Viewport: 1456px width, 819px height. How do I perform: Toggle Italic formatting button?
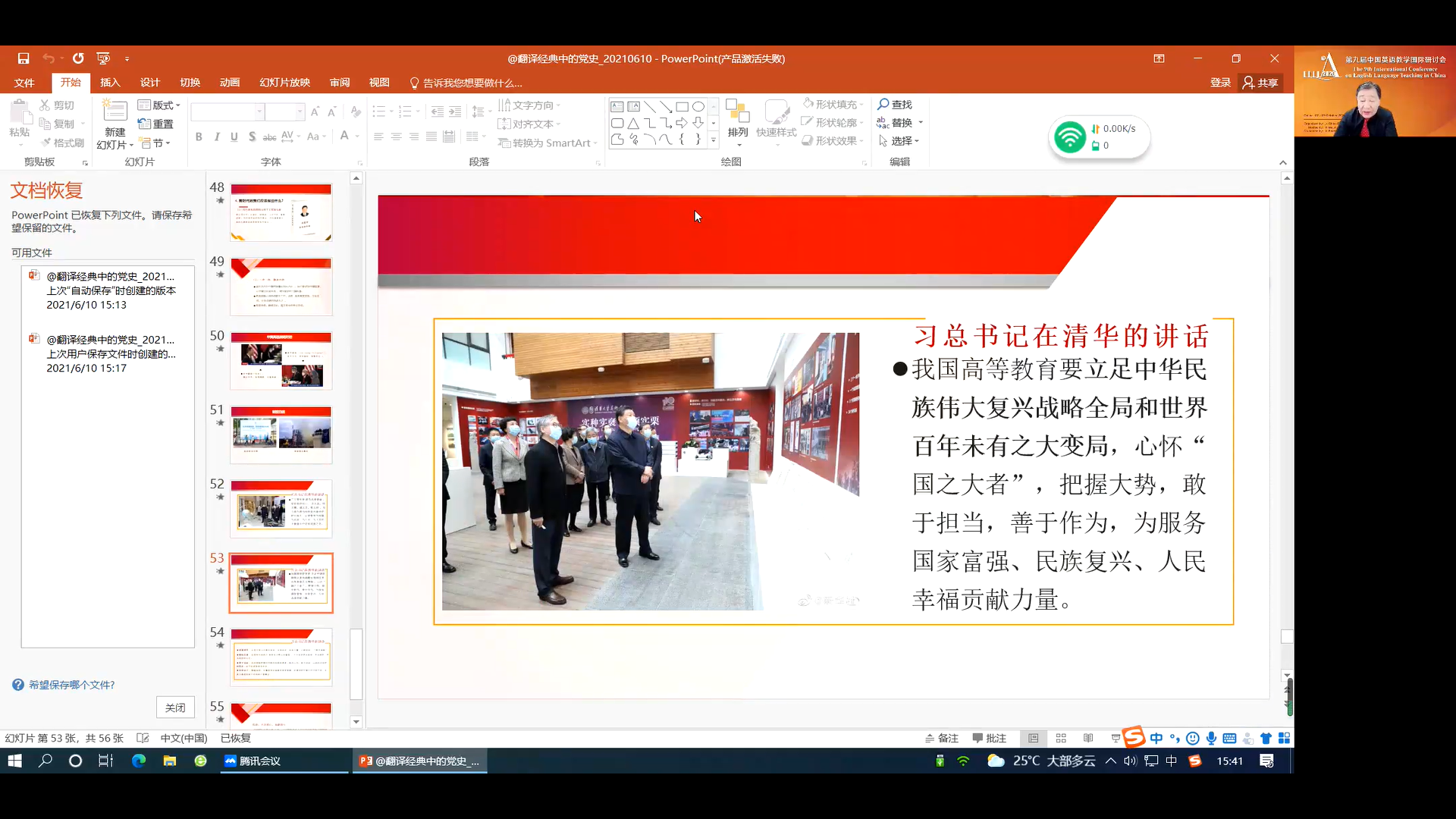[x=217, y=137]
